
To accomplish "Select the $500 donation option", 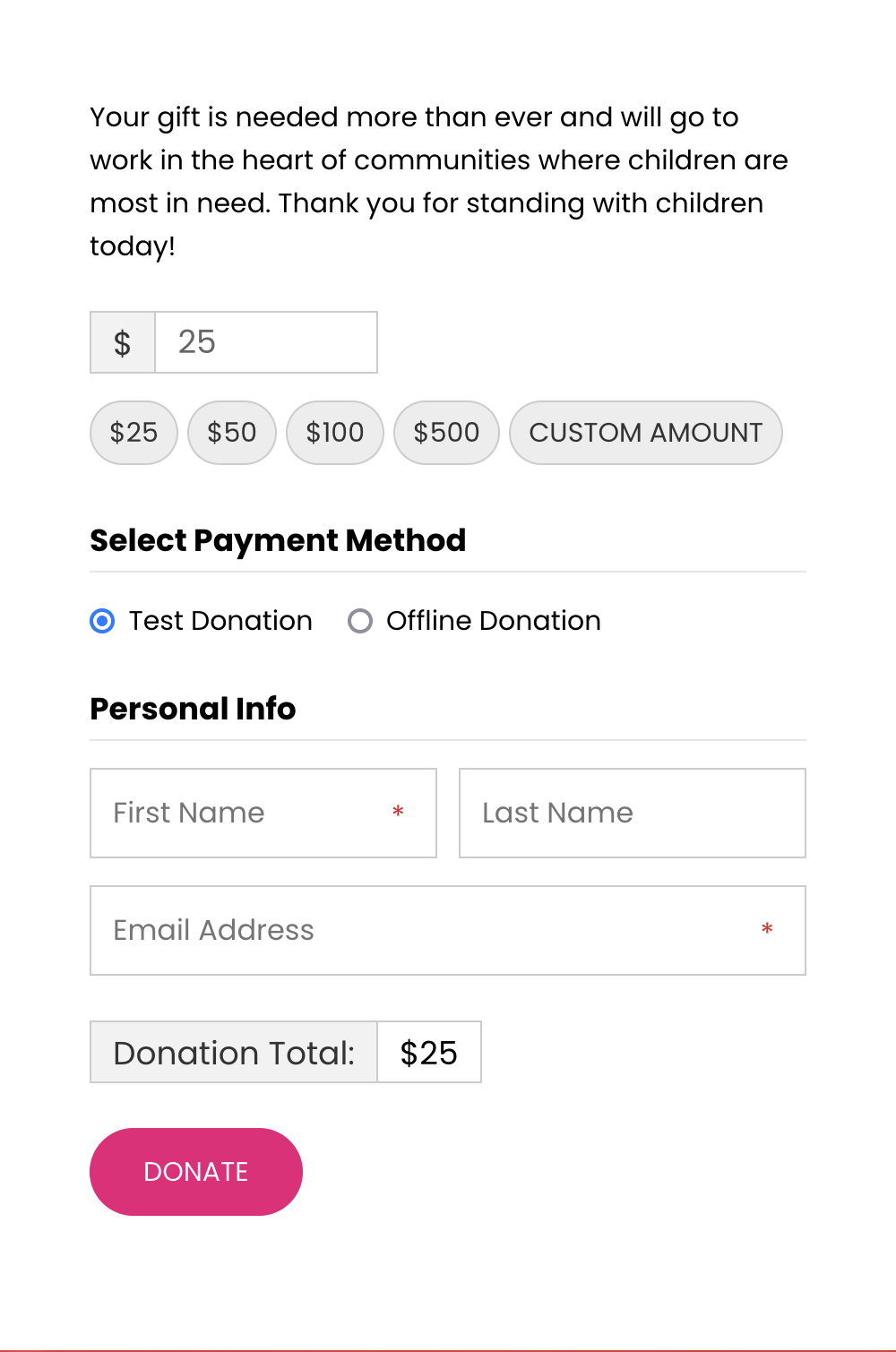I will (x=446, y=433).
